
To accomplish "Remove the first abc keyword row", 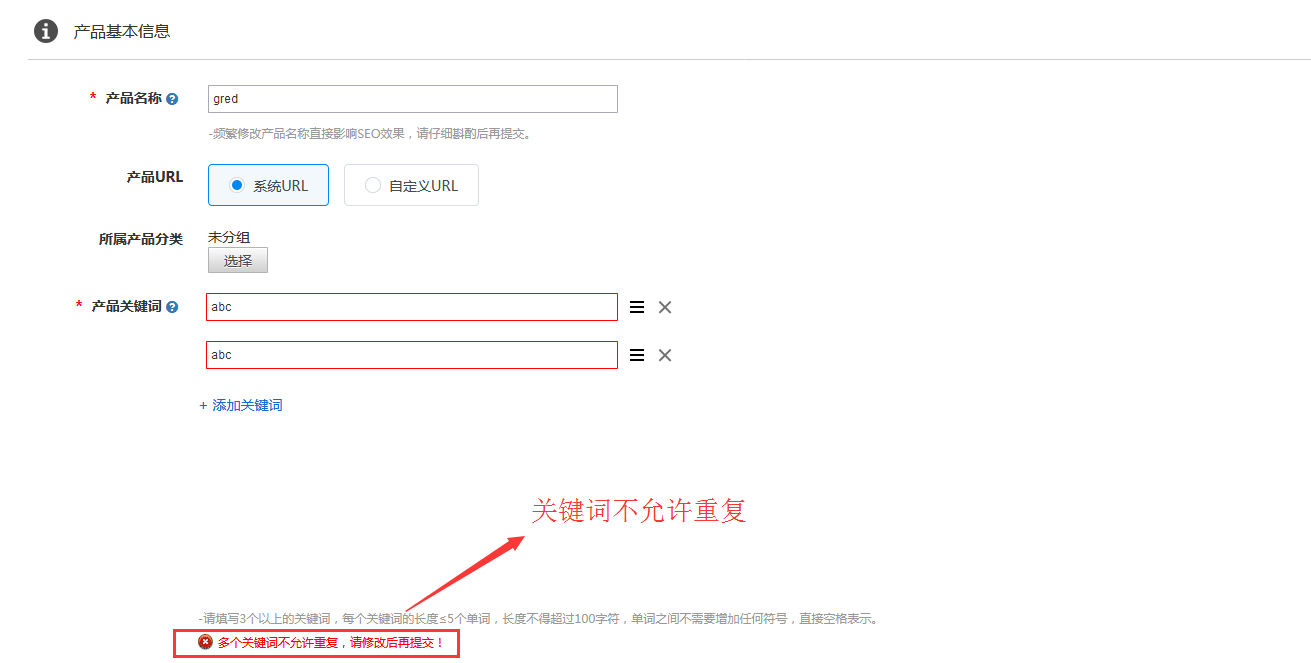I will coord(665,307).
